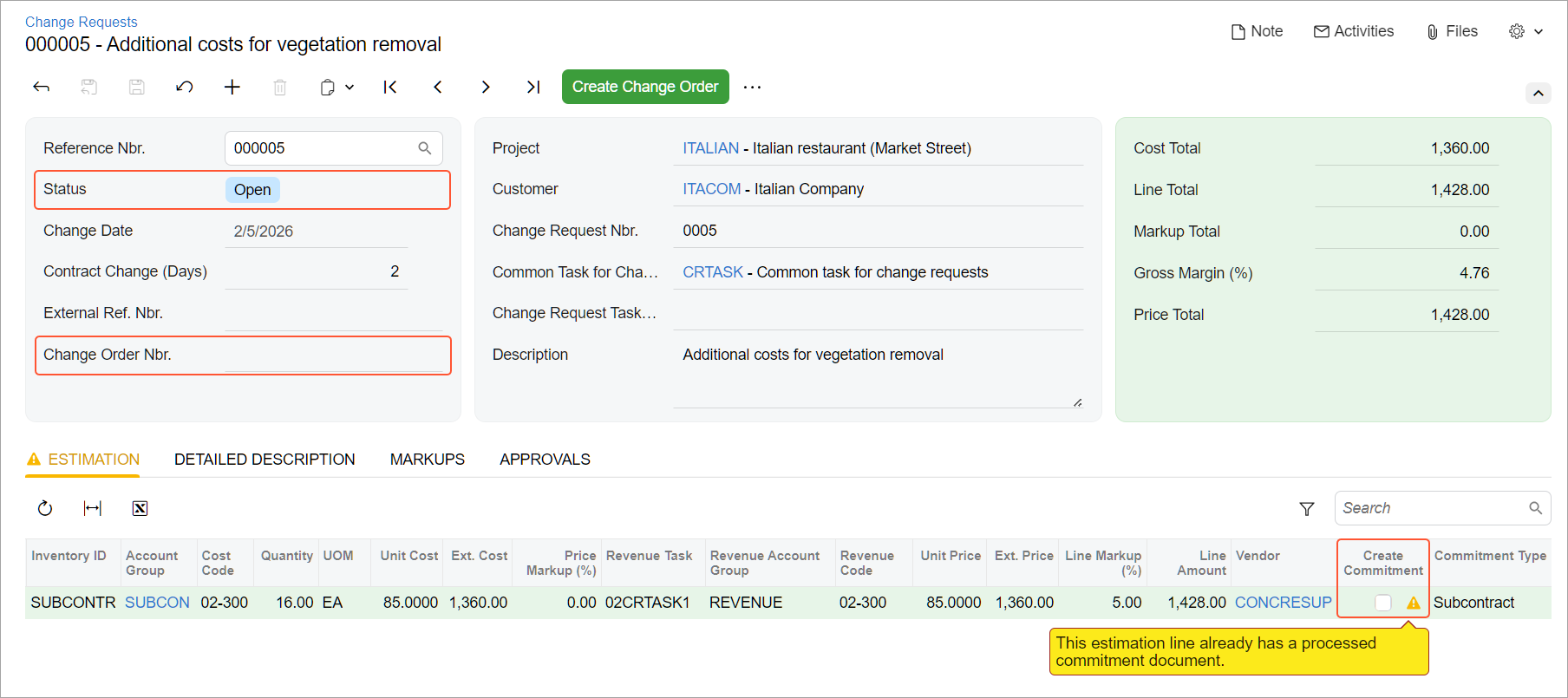Click the Undo/Cancel icon
The width and height of the screenshot is (1568, 698).
pos(184,87)
